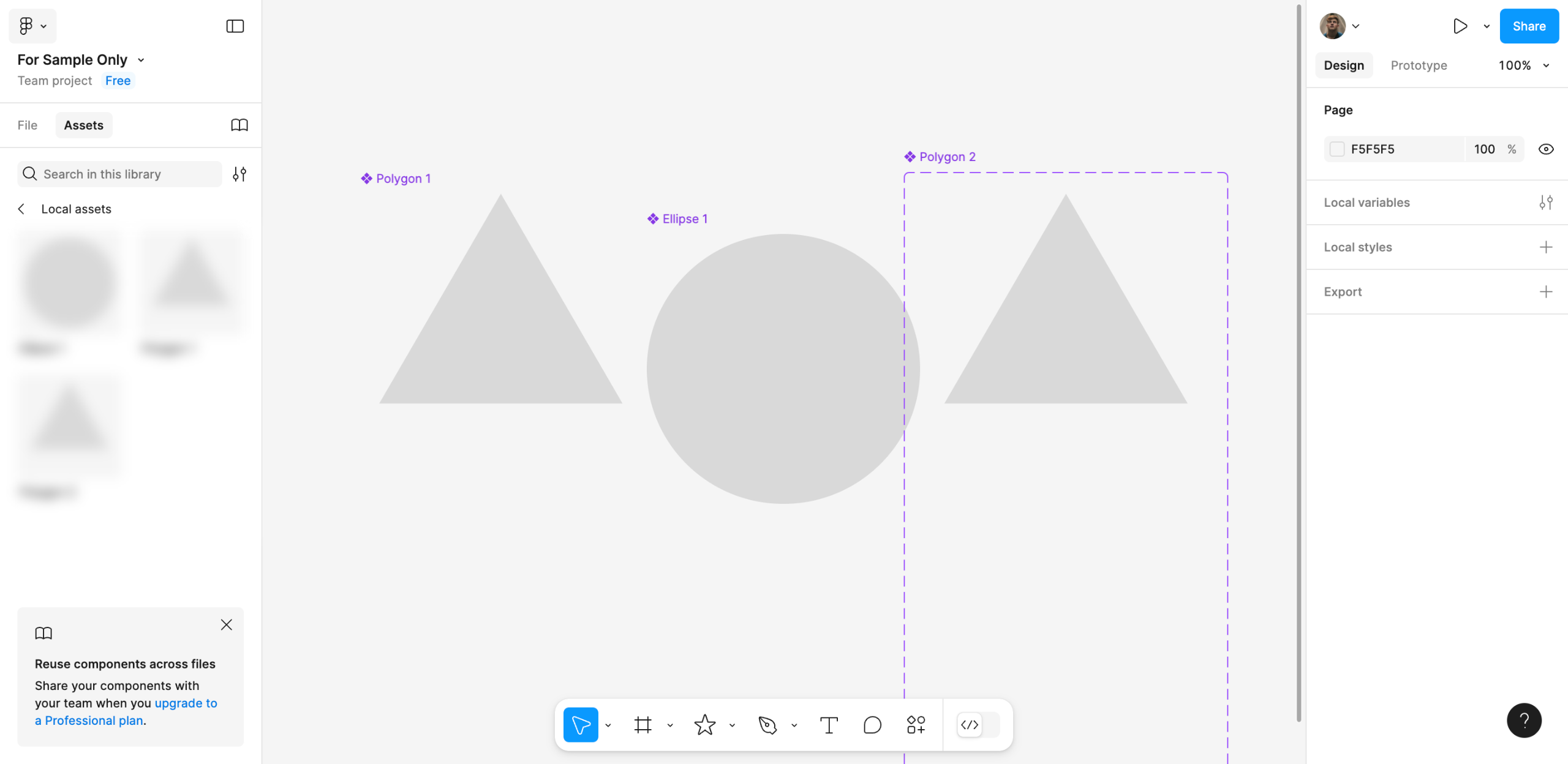Toggle Dev Mode switch
The height and width of the screenshot is (764, 1568).
[978, 725]
